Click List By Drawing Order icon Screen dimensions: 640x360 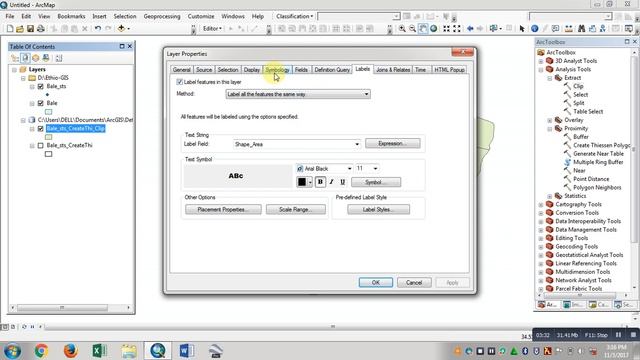[15, 58]
